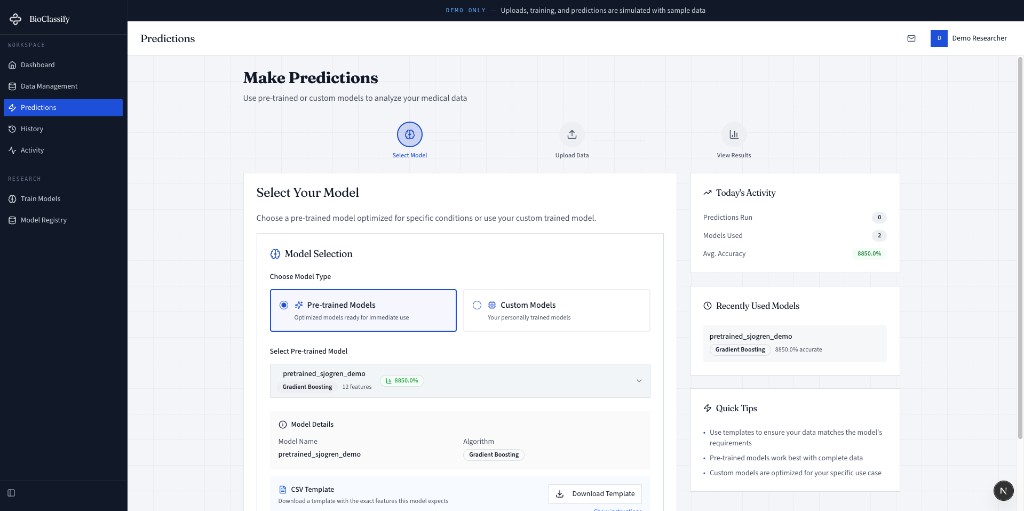This screenshot has width=1024, height=511.
Task: Click the Dashboard home icon
Action: pos(12,65)
